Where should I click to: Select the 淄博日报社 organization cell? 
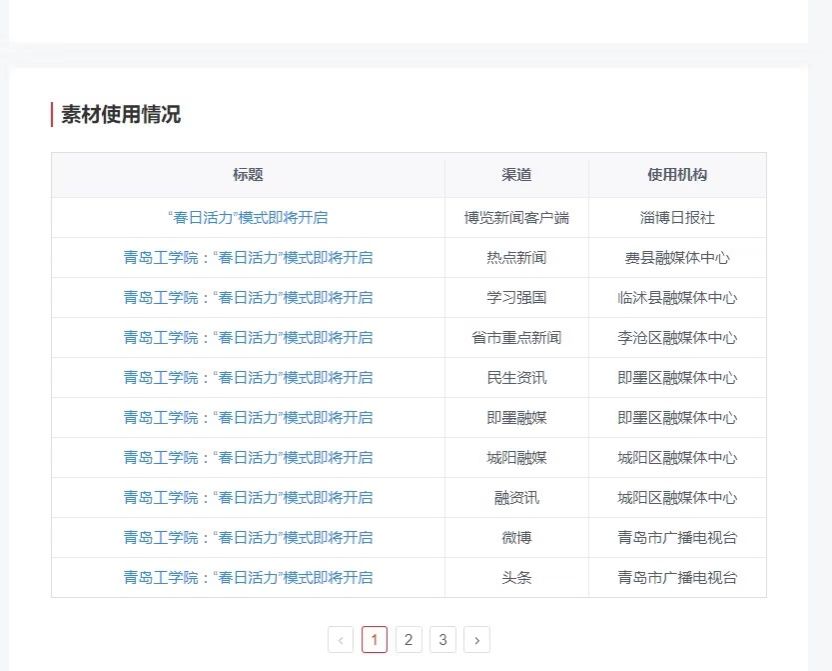[x=677, y=217]
